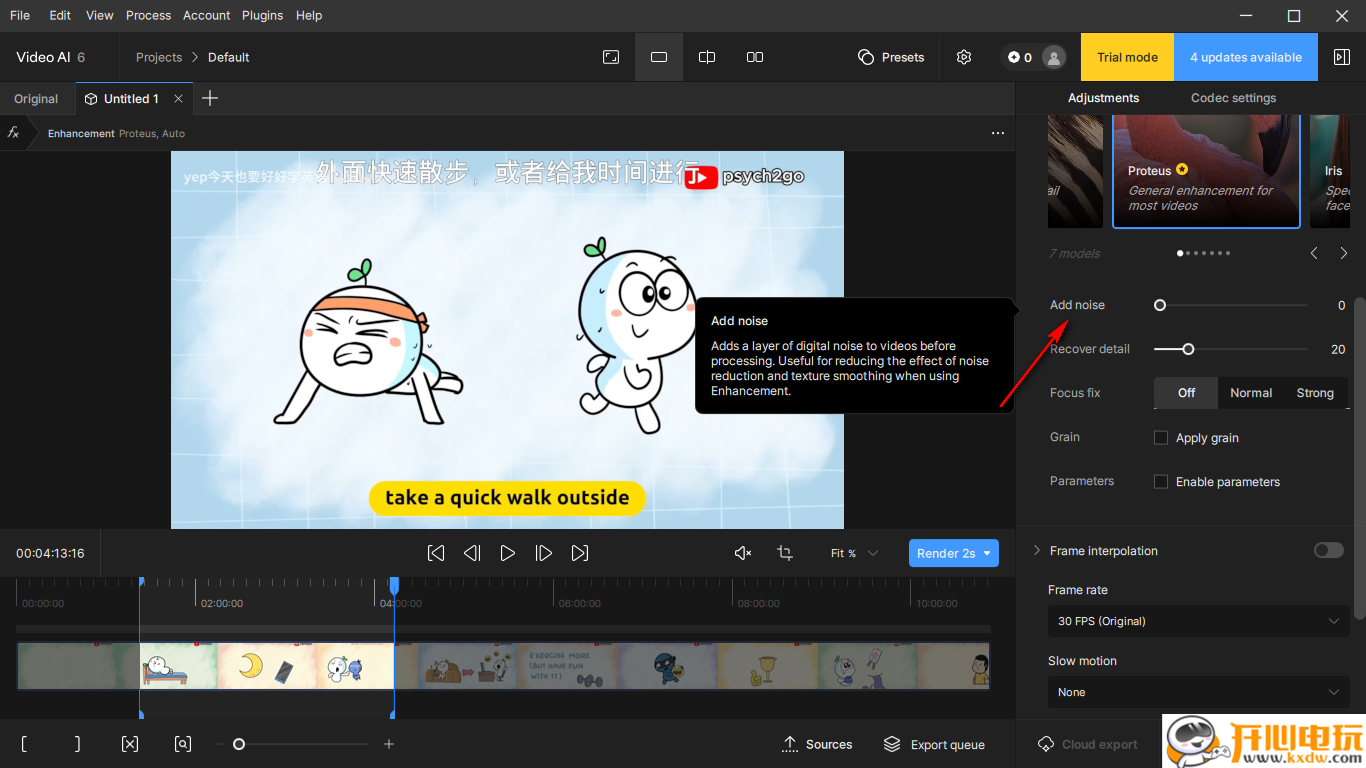This screenshot has height=768, width=1366.
Task: Check the Enable parameters box
Action: 1161,482
